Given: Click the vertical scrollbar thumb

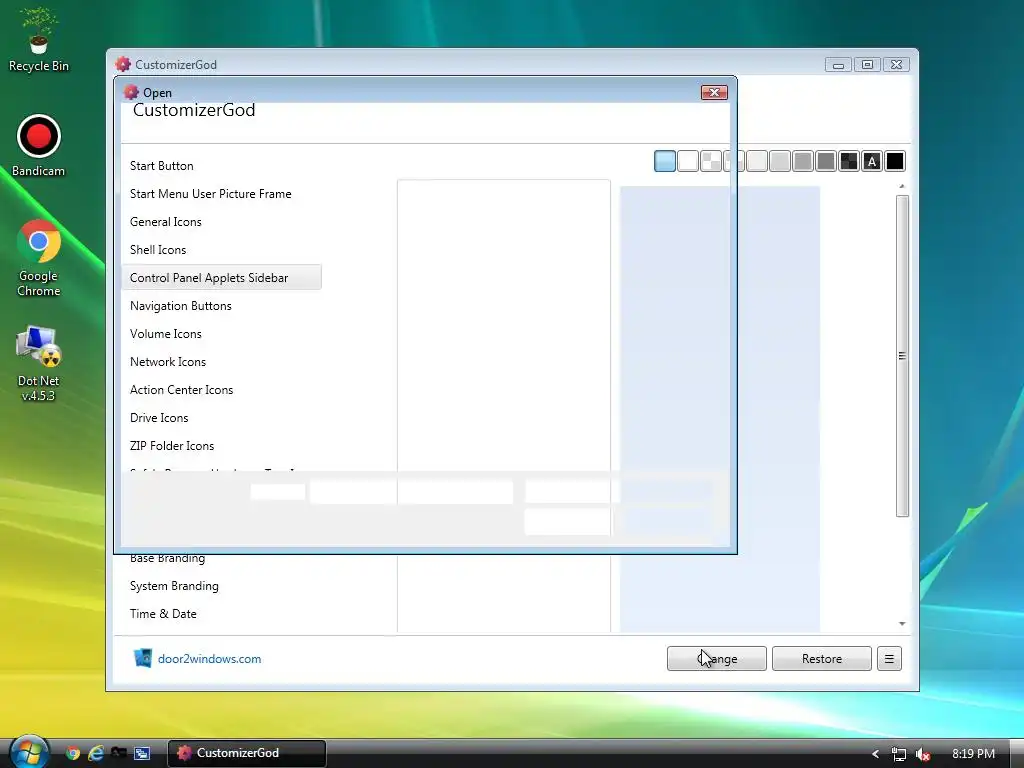Looking at the screenshot, I should coord(902,356).
